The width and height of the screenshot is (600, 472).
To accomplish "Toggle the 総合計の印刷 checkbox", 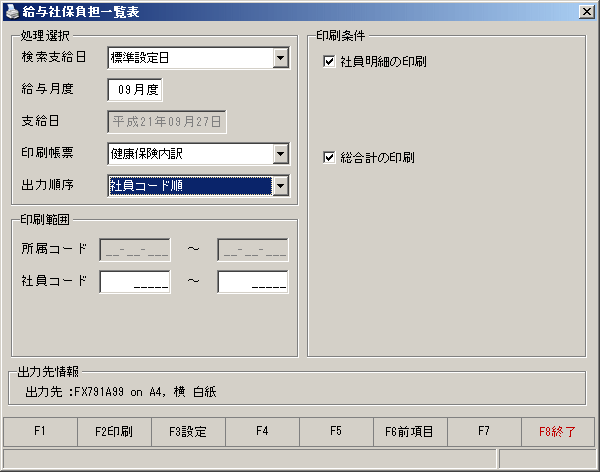I will 329,157.
